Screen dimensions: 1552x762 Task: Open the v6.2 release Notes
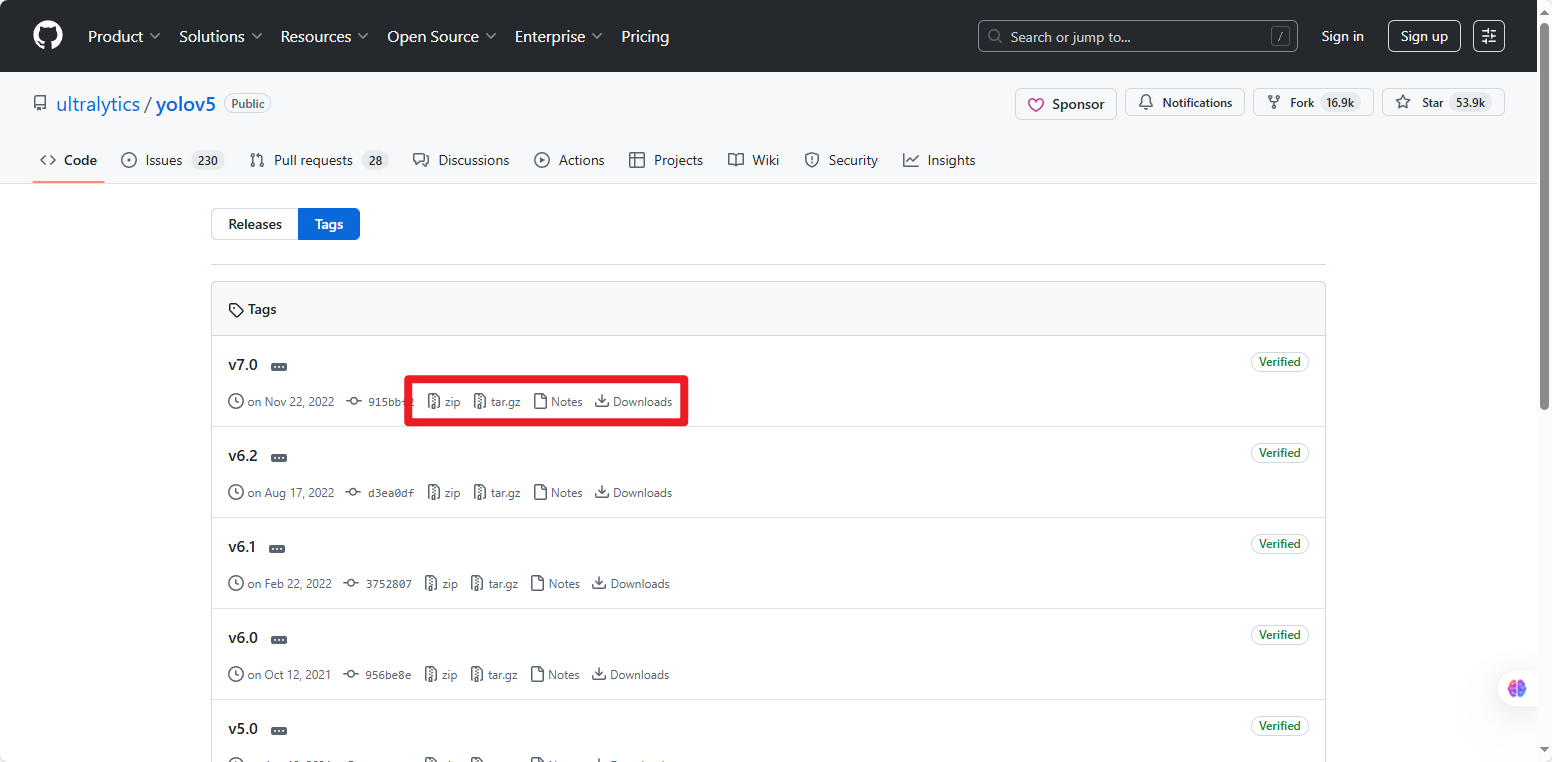[x=558, y=493]
